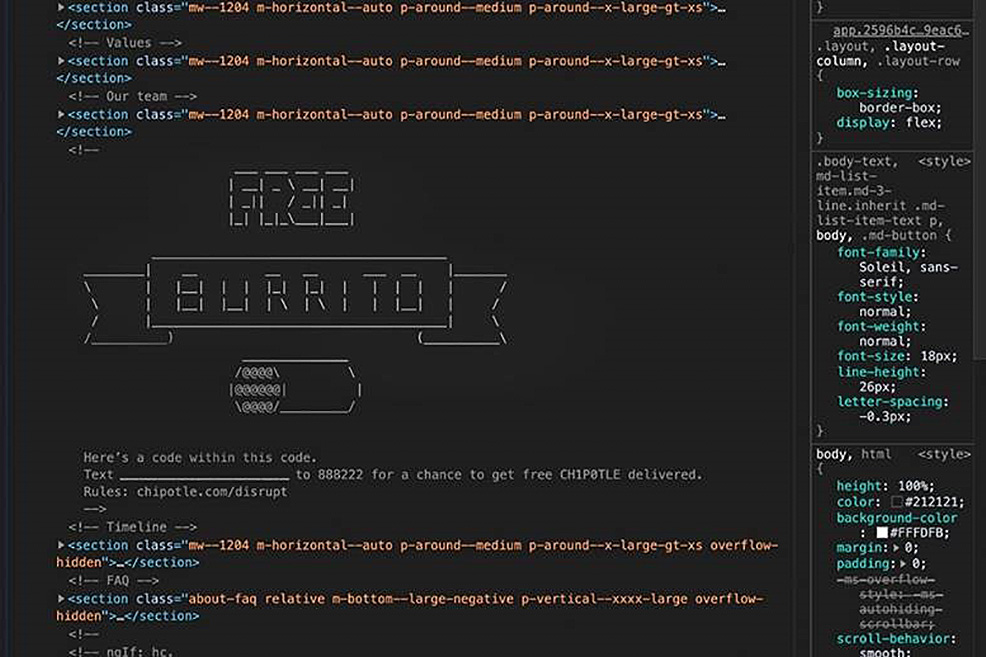
Task: Edit the flex value
Action: (920, 123)
